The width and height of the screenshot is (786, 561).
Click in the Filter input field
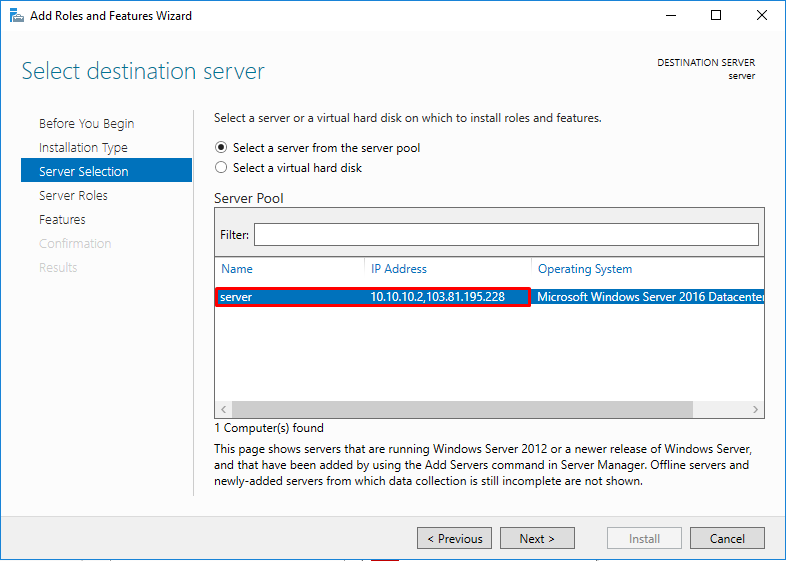pyautogui.click(x=506, y=235)
